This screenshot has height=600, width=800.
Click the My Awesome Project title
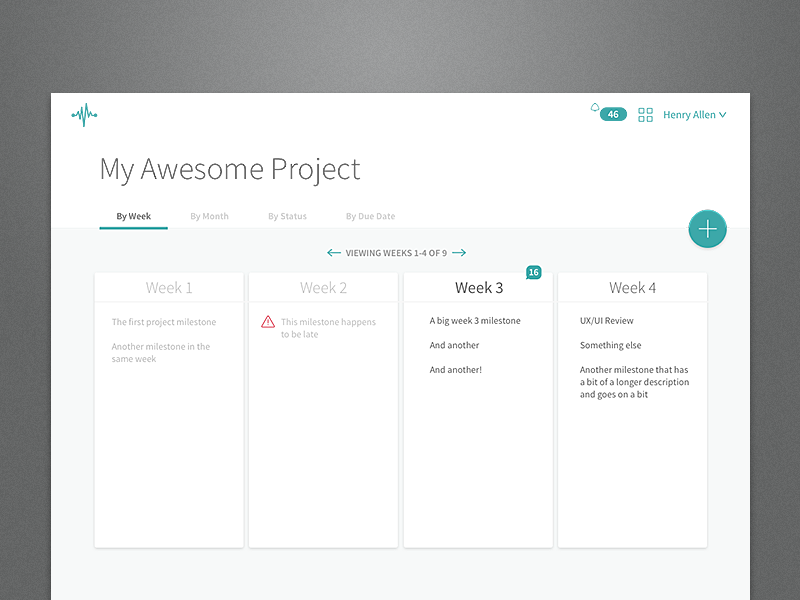pyautogui.click(x=229, y=169)
